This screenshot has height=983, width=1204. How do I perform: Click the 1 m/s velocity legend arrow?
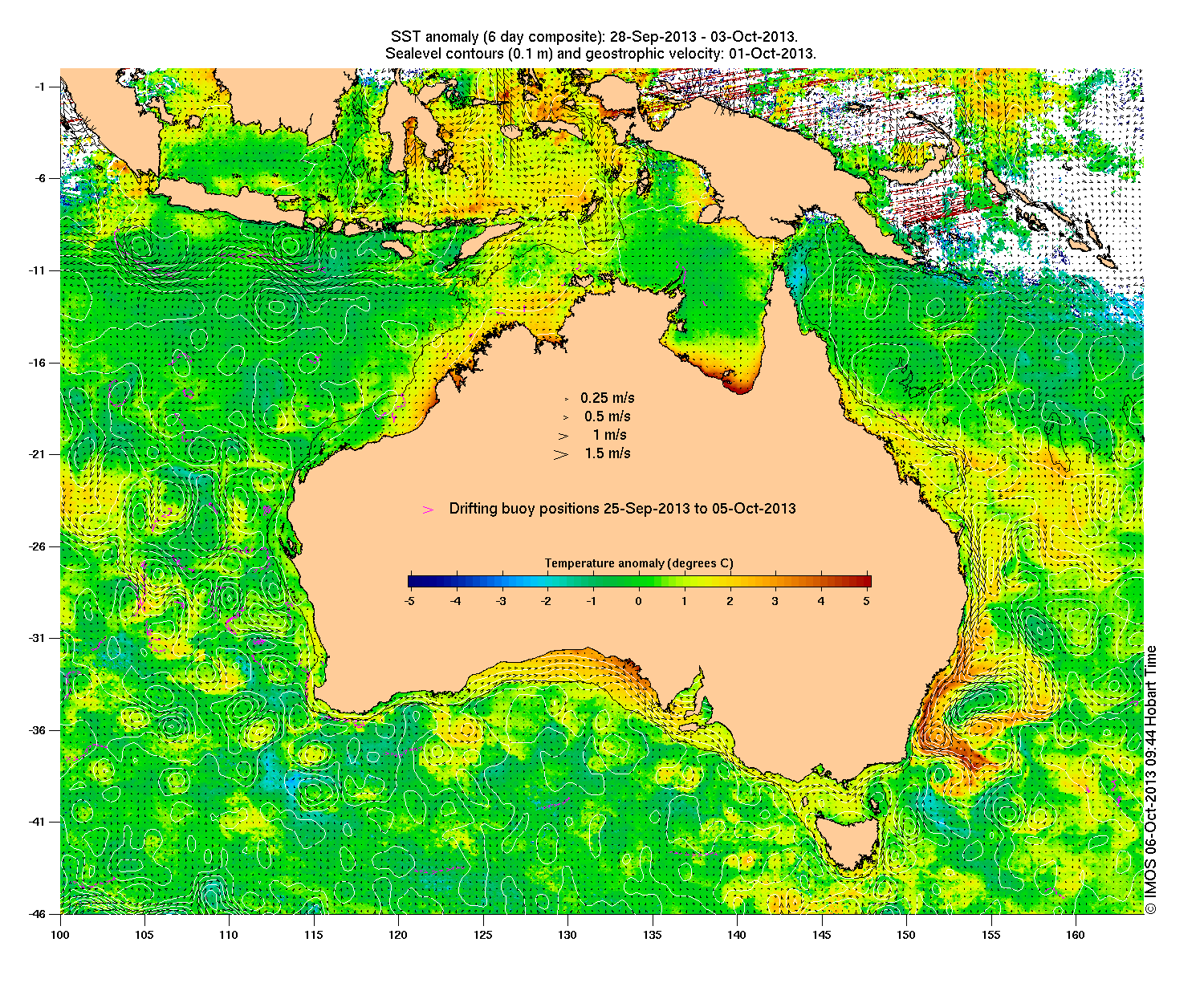point(564,436)
